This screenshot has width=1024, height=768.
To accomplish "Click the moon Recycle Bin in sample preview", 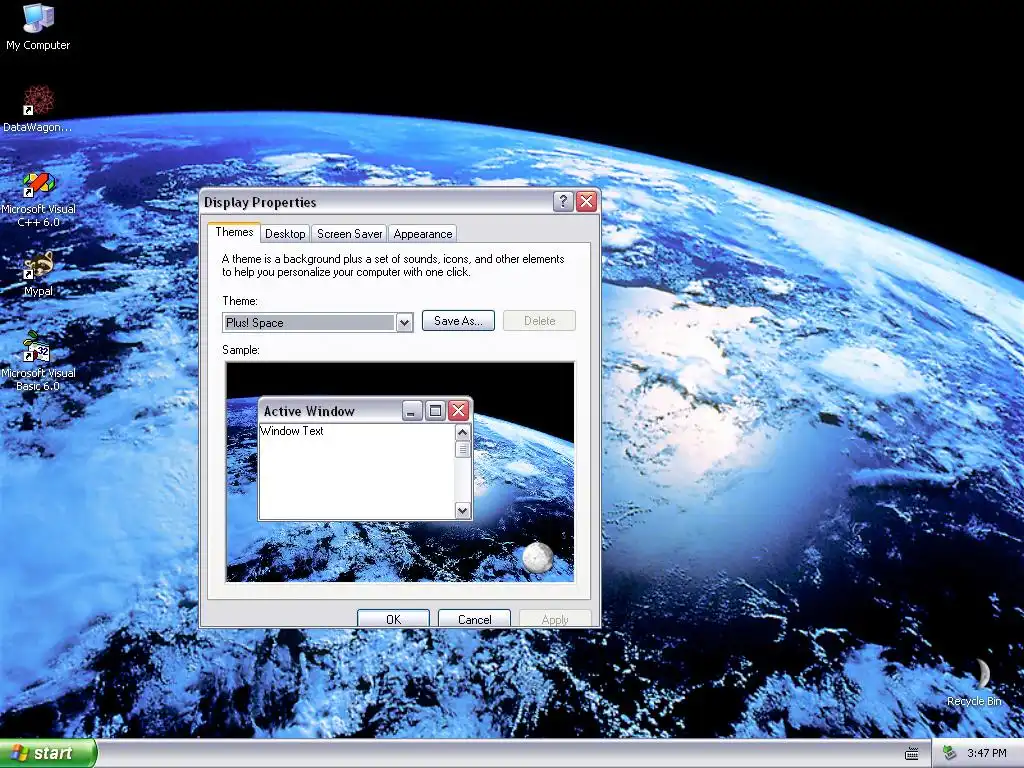I will pyautogui.click(x=537, y=558).
